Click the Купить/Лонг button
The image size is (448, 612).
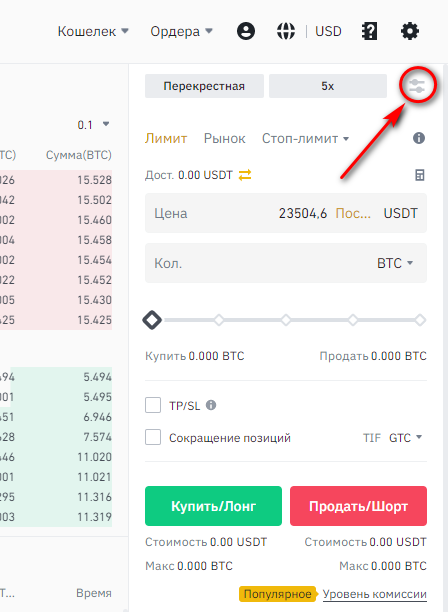213,506
